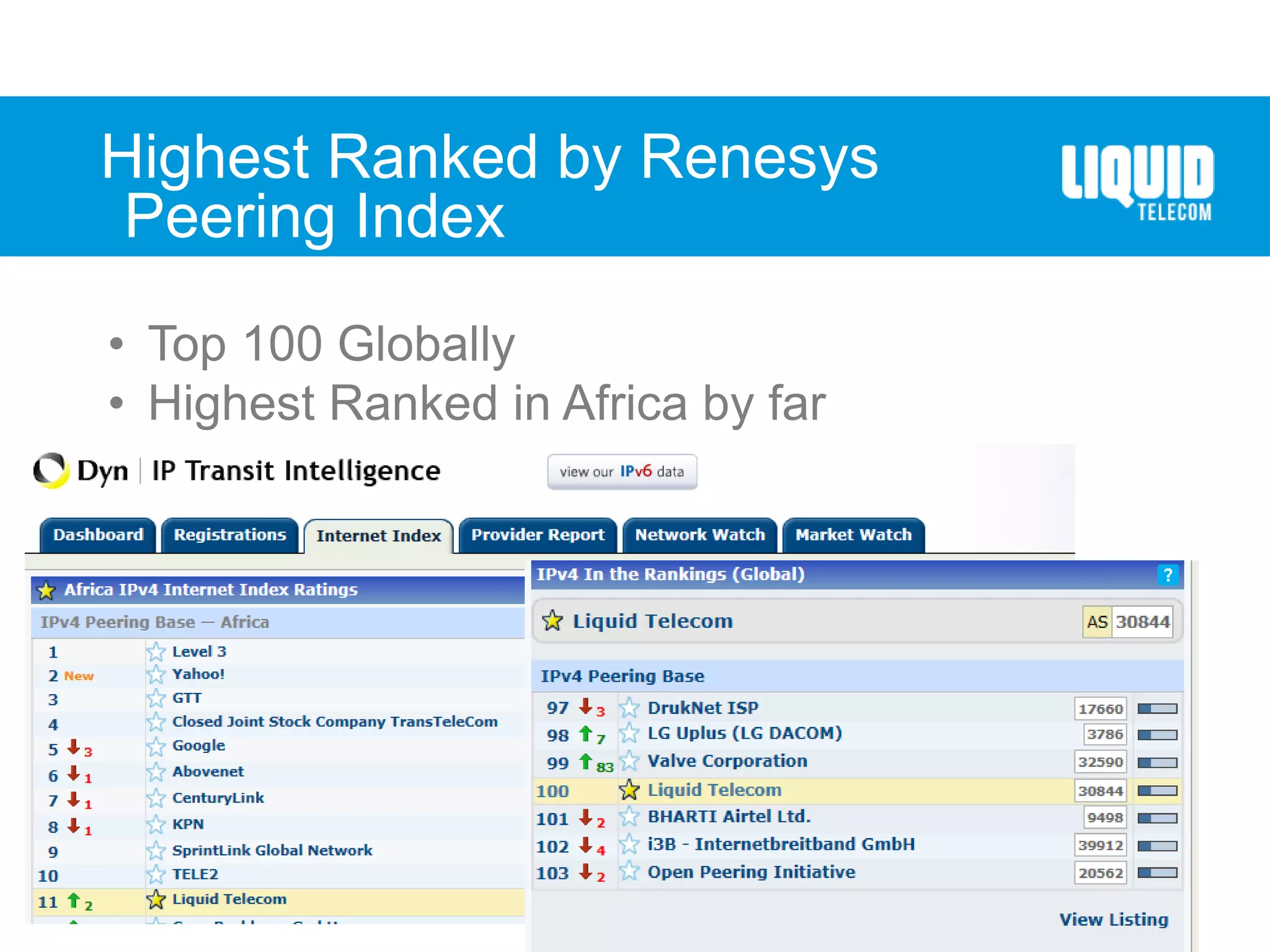This screenshot has width=1270, height=952.
Task: Star the LG Uplus (LG DACOM) row
Action: [x=629, y=733]
